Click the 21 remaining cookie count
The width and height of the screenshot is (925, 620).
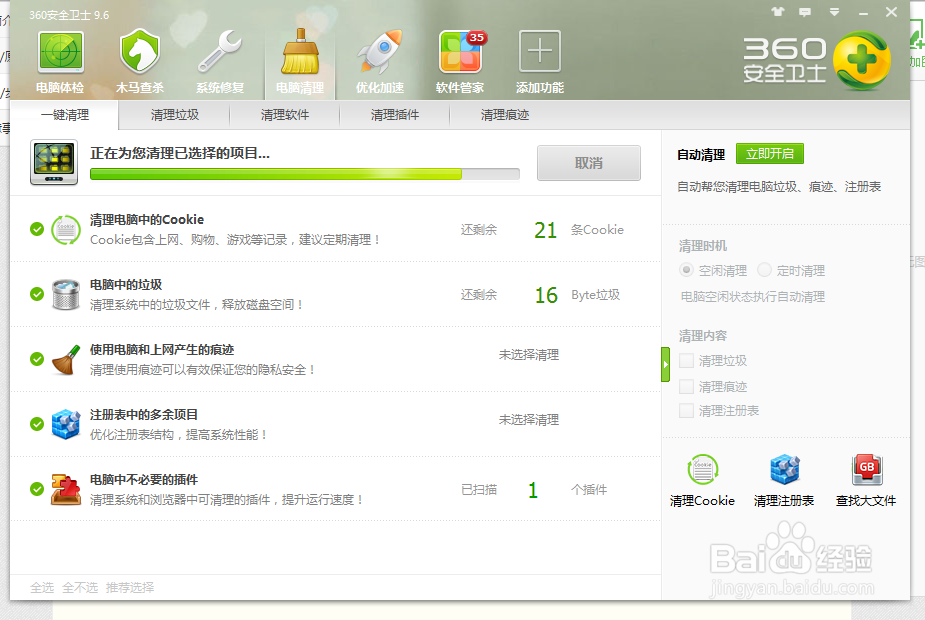[545, 230]
